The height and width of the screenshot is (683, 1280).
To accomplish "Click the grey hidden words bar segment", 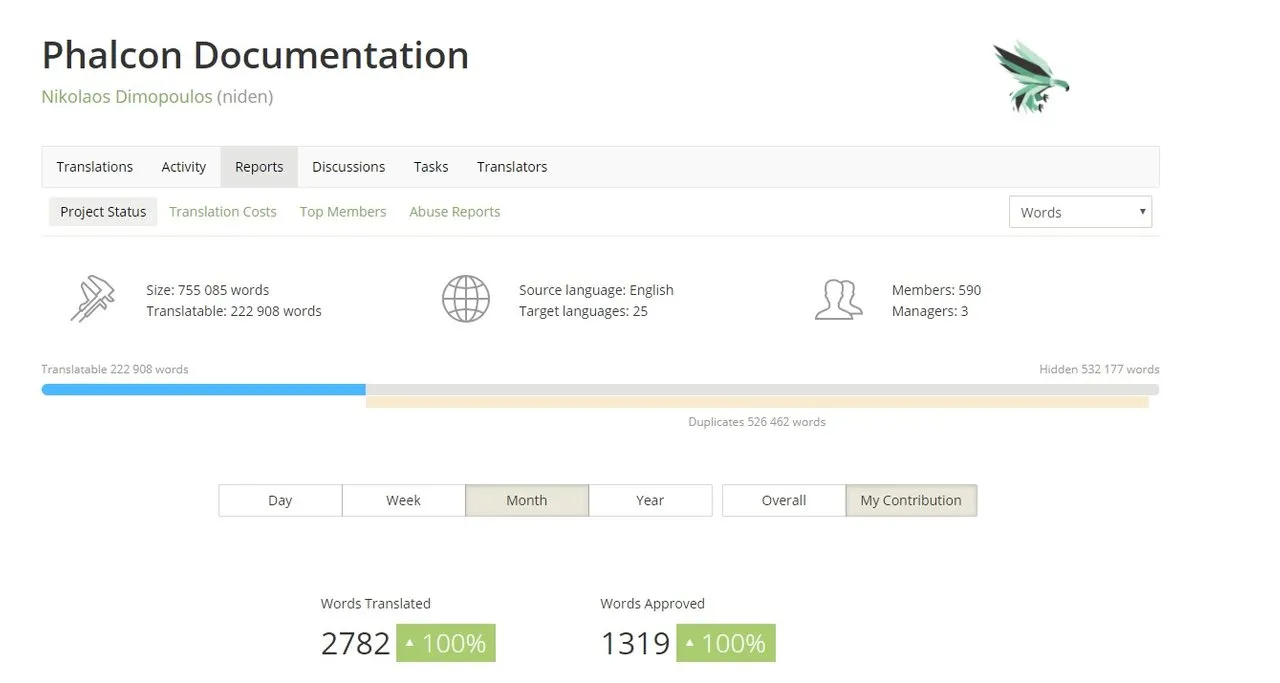I will pyautogui.click(x=762, y=390).
